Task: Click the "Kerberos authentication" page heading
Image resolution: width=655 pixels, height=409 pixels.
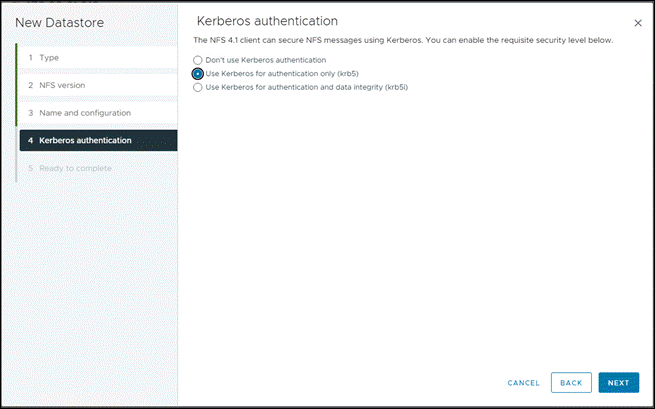Action: click(x=267, y=21)
